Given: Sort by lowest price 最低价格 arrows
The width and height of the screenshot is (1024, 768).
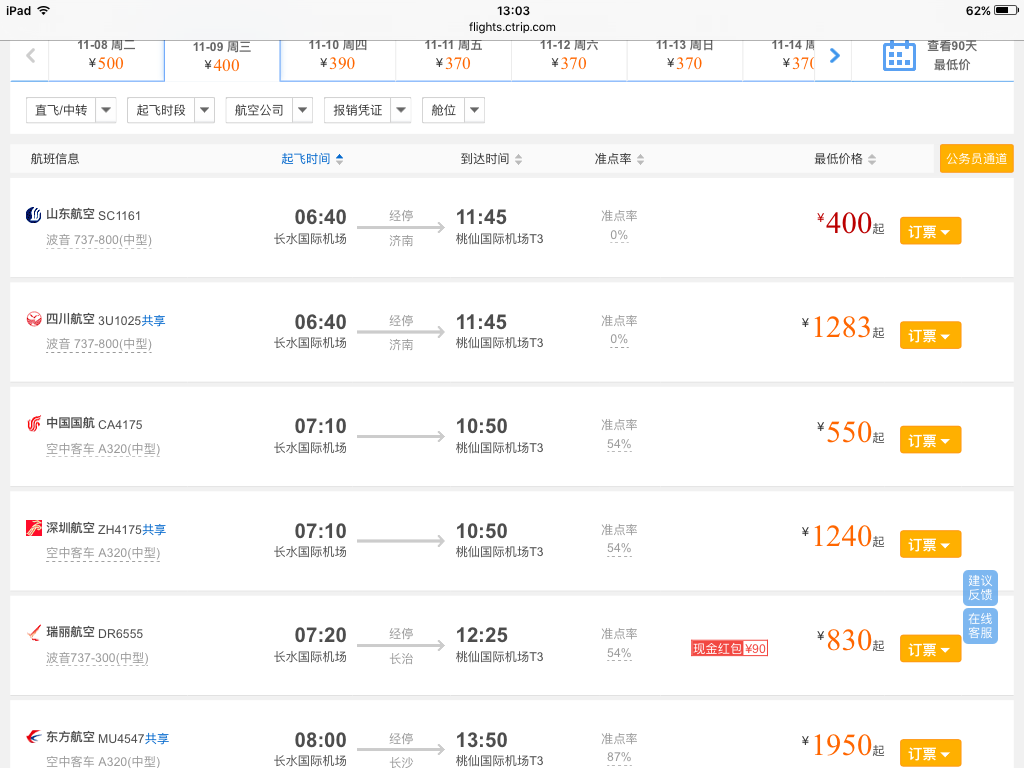Looking at the screenshot, I should pyautogui.click(x=872, y=159).
